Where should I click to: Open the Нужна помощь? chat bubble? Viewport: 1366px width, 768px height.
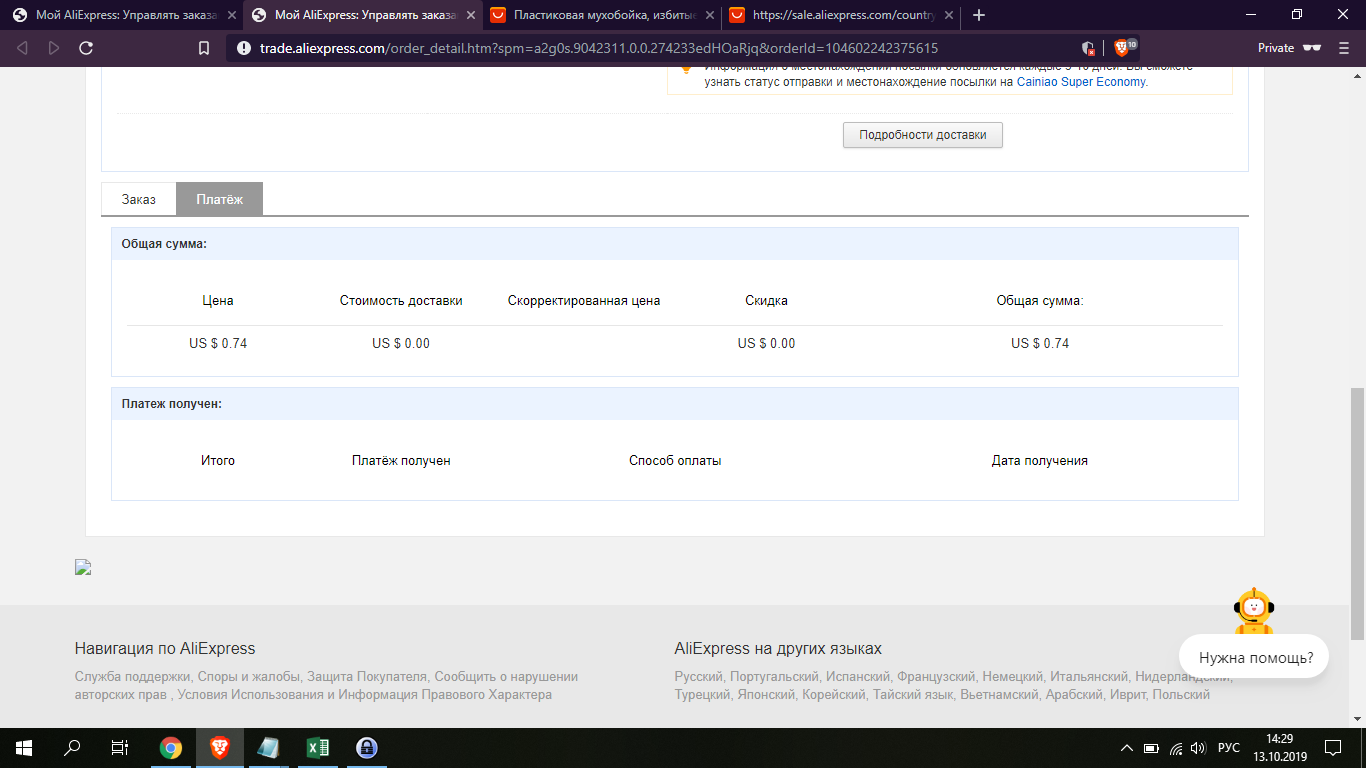pyautogui.click(x=1254, y=658)
